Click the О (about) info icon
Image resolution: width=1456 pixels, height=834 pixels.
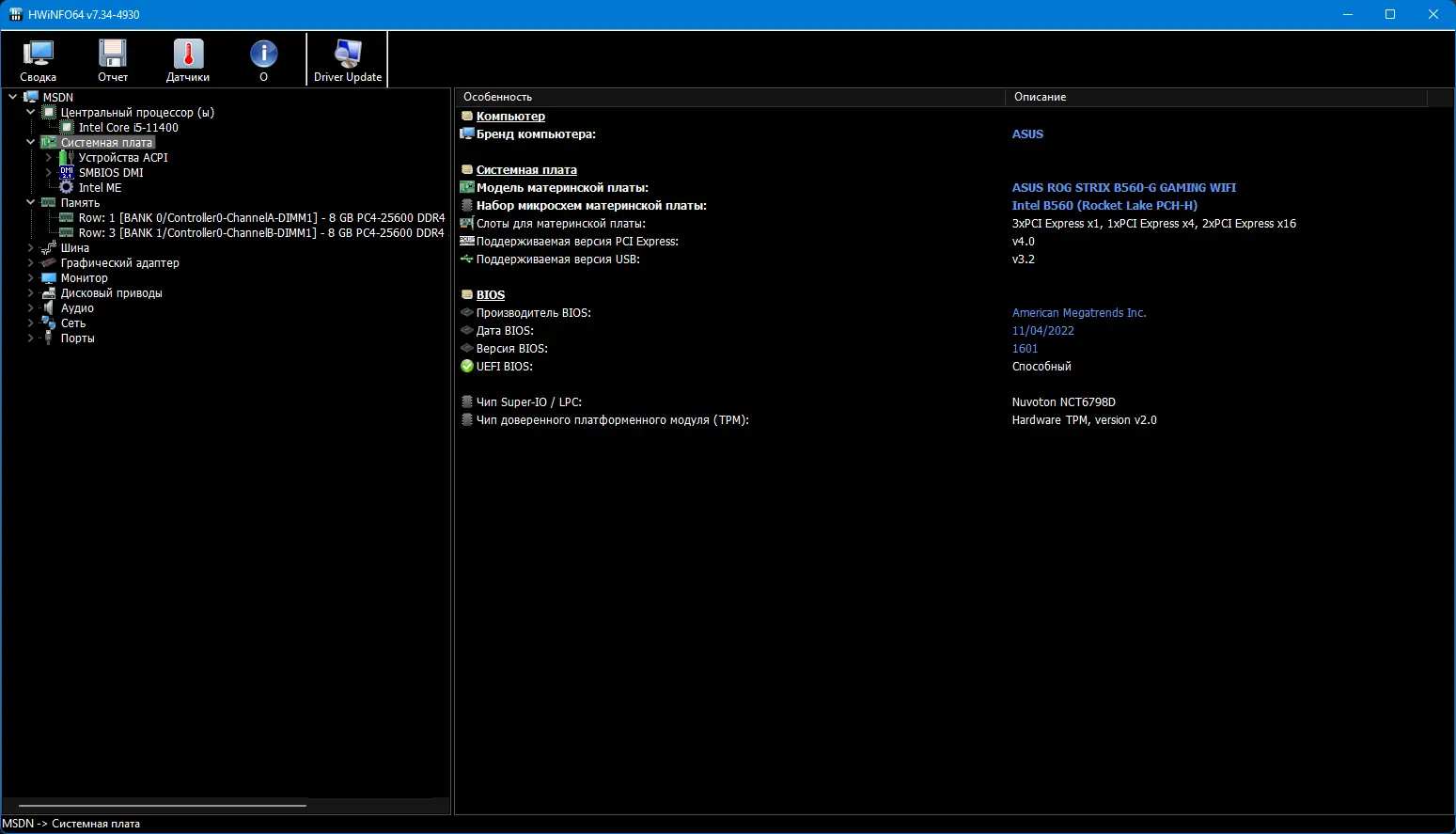click(263, 54)
